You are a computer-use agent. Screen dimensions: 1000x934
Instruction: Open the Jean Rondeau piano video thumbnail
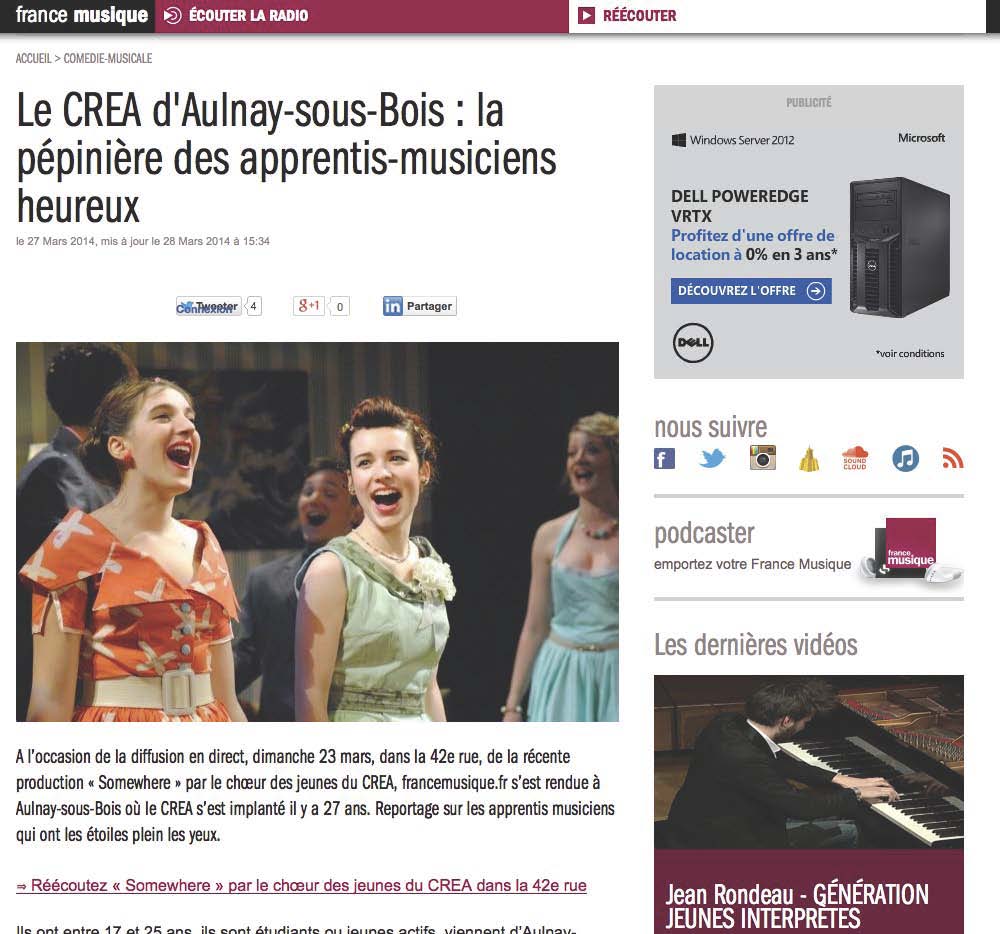point(809,762)
